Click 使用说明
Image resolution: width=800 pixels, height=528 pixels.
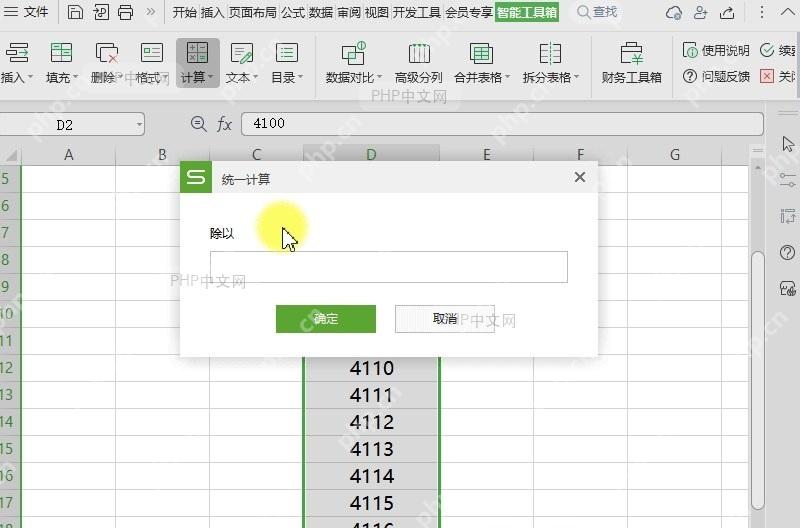(716, 50)
